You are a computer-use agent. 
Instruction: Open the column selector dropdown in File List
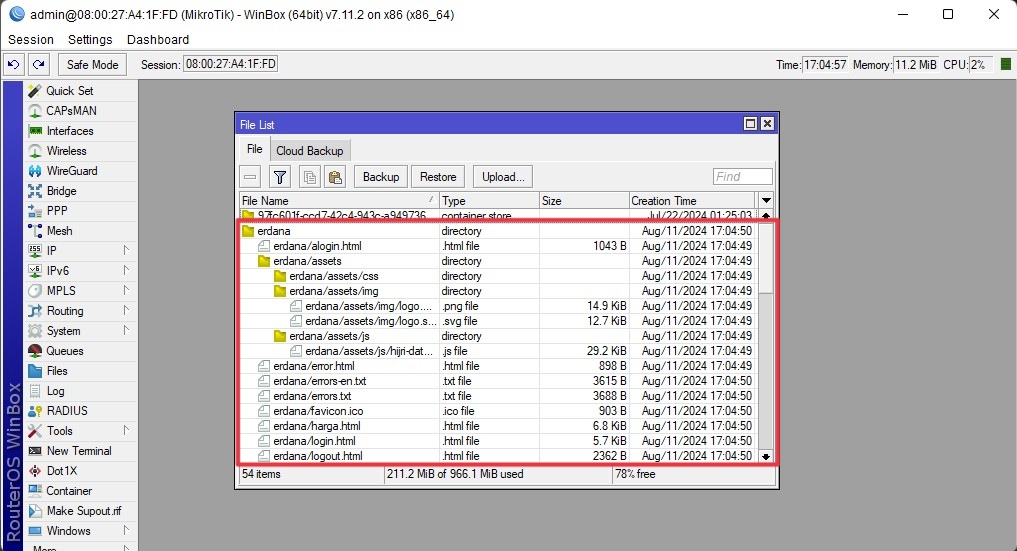click(x=766, y=201)
